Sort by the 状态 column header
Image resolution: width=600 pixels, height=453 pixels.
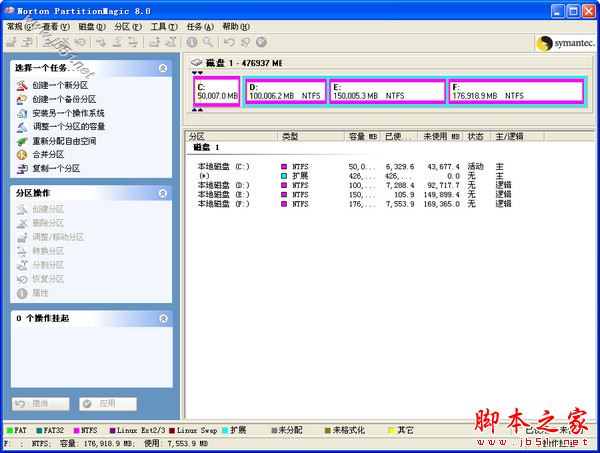(x=476, y=136)
